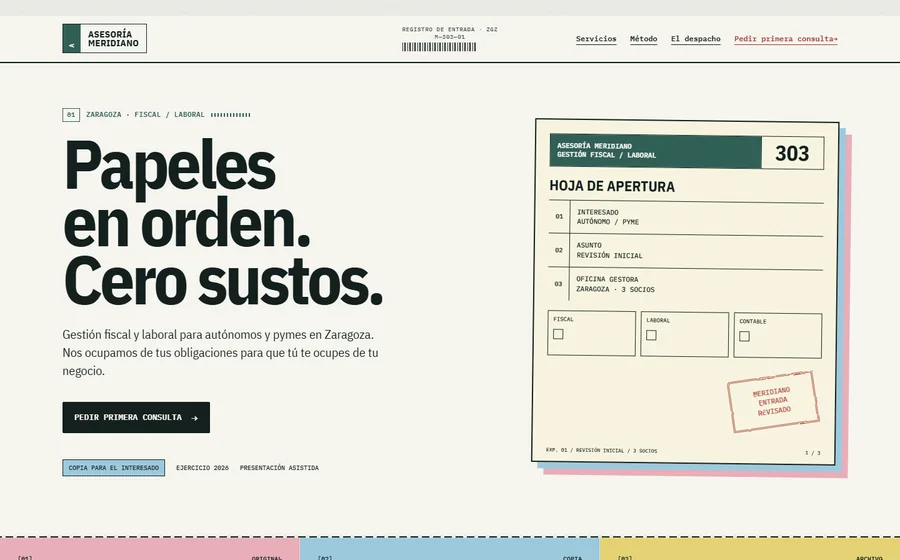Image resolution: width=900 pixels, height=560 pixels.
Task: Click the Hoja de Apertura heading
Action: pos(612,186)
